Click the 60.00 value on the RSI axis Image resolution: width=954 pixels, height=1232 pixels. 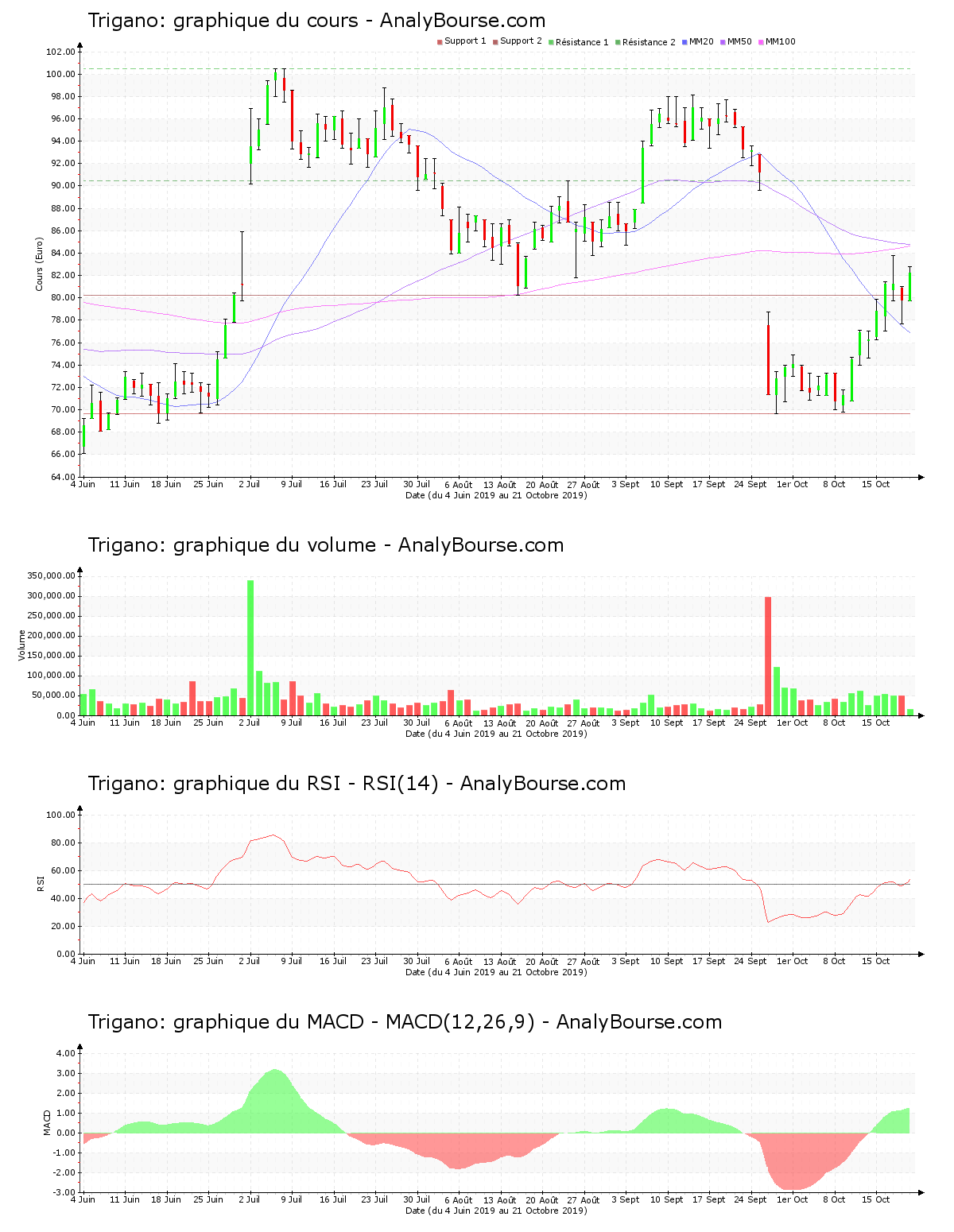pos(63,870)
